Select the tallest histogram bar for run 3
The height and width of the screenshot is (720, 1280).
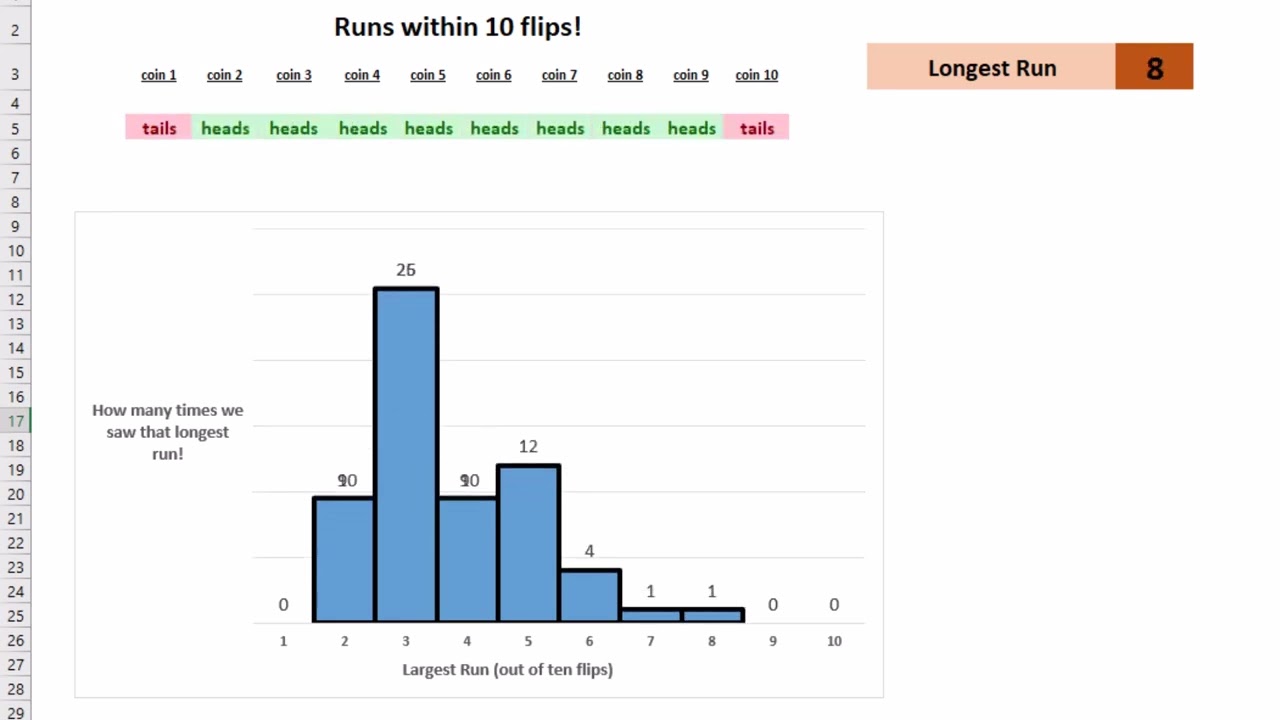tap(406, 455)
